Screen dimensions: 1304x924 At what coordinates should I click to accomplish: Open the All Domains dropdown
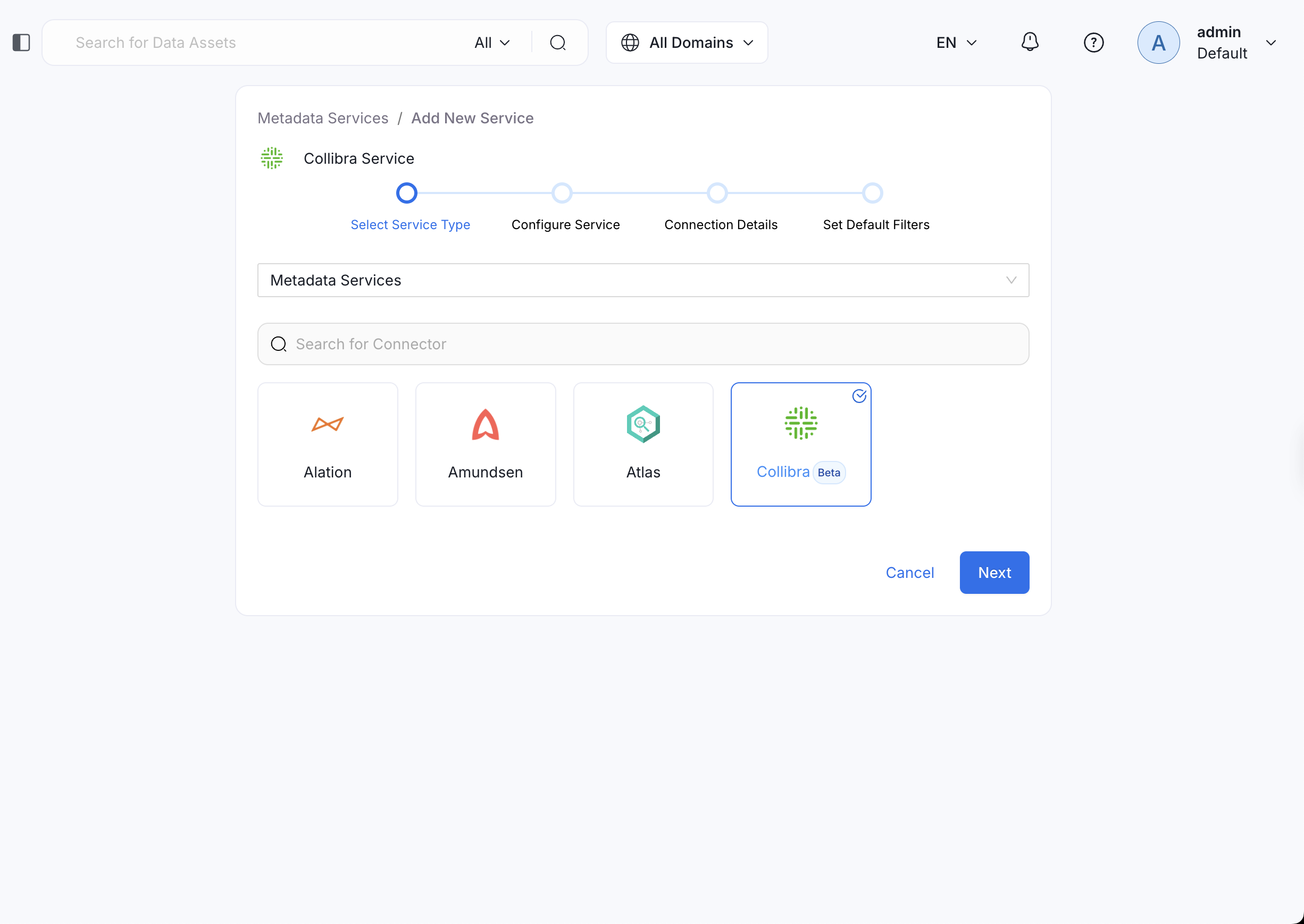click(x=687, y=43)
